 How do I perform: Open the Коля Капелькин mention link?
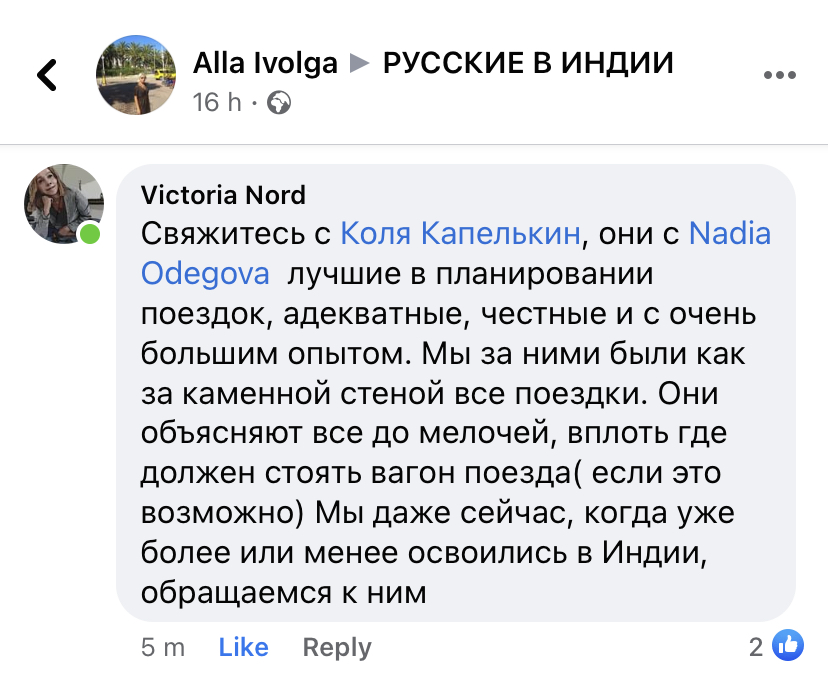point(460,234)
